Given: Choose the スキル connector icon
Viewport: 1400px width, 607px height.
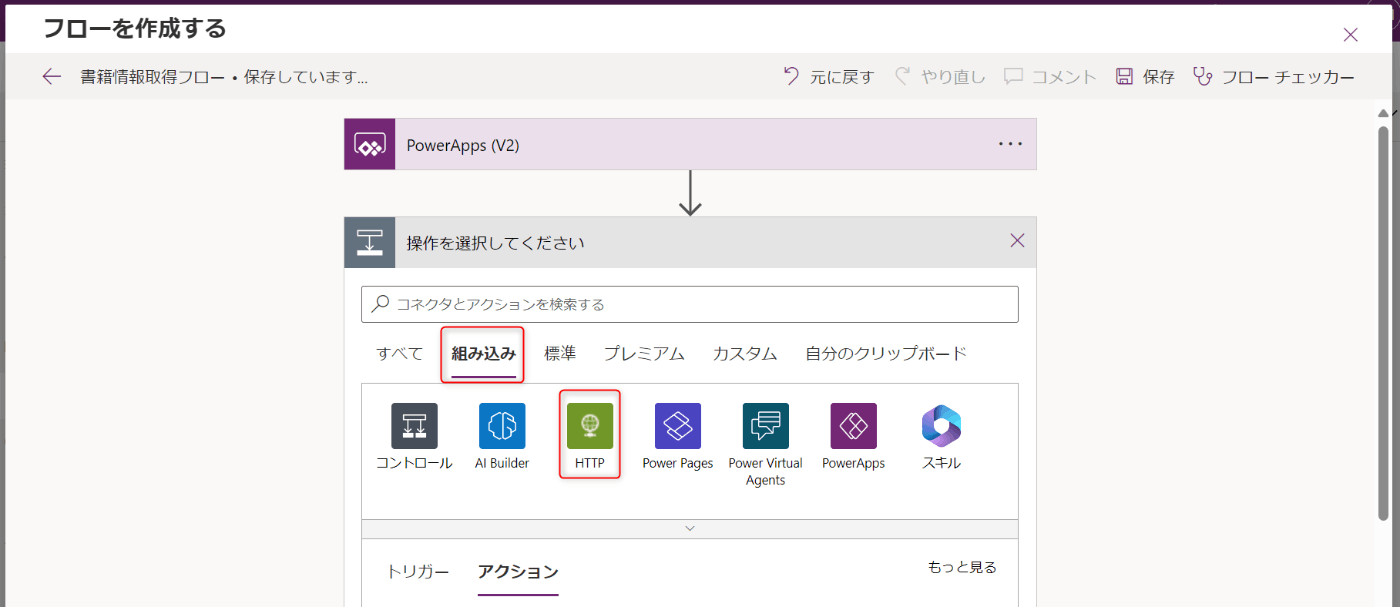Looking at the screenshot, I should (x=941, y=426).
